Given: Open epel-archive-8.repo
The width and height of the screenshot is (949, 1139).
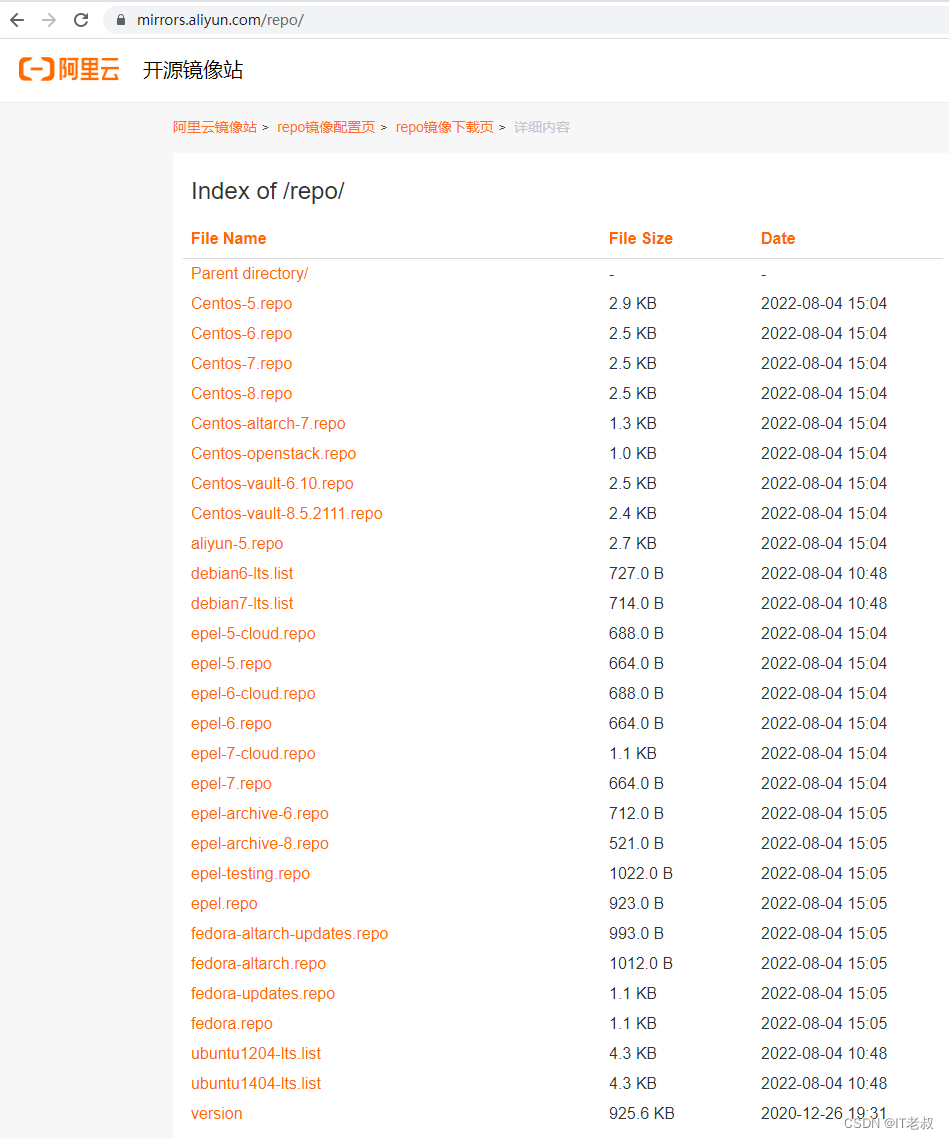Looking at the screenshot, I should click(x=259, y=844).
